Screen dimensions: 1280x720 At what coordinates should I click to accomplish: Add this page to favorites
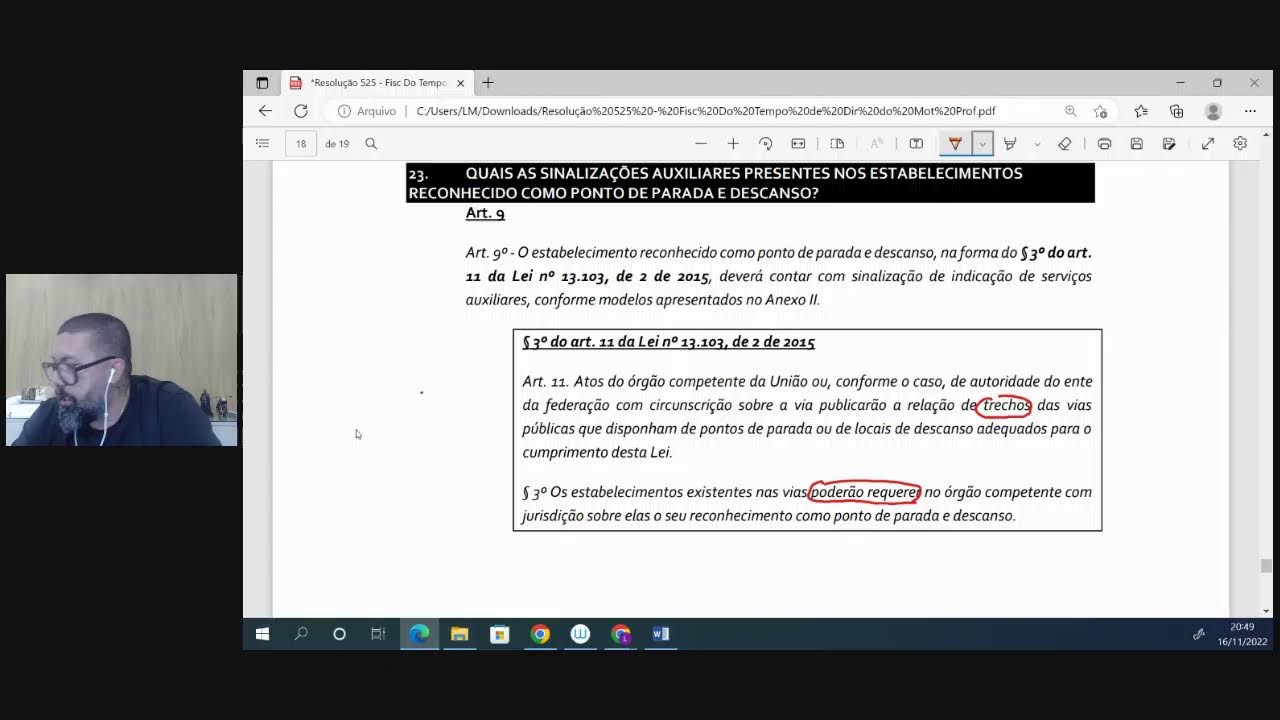click(x=1101, y=111)
